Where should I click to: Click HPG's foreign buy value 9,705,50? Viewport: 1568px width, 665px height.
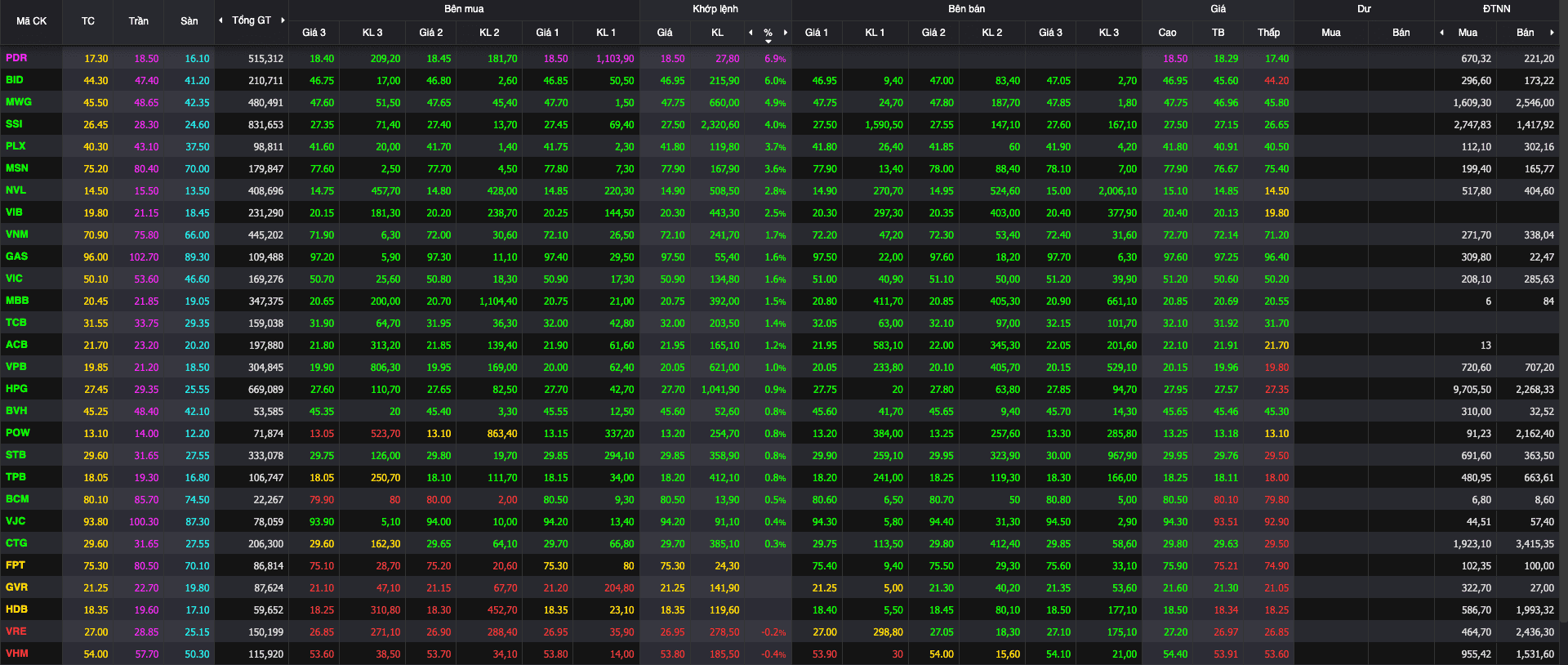(1472, 390)
